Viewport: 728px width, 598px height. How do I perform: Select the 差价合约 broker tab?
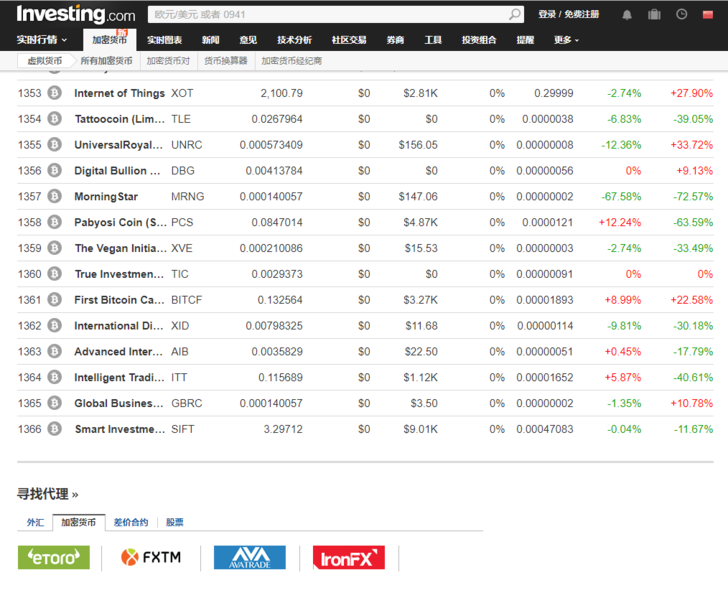point(130,522)
